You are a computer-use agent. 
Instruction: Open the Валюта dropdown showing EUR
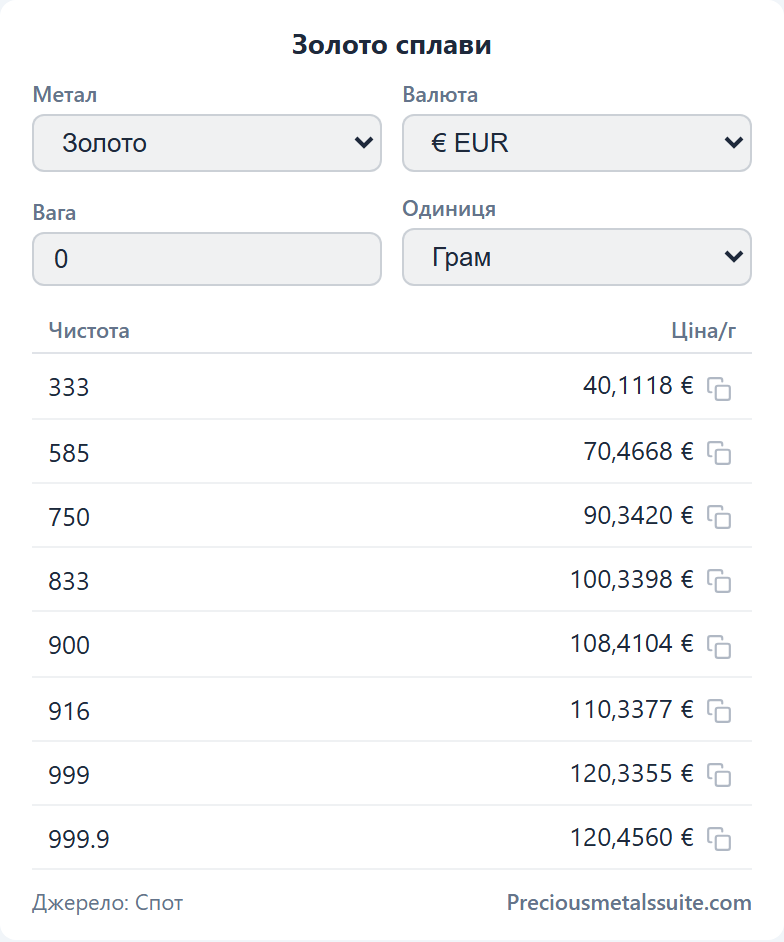click(x=577, y=143)
